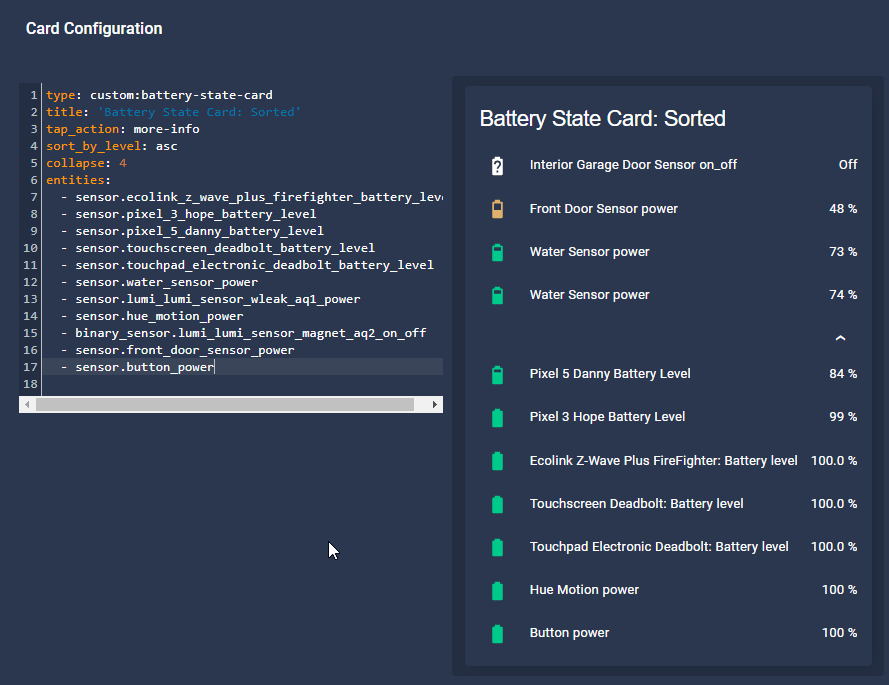Open Pixel 5 Danny Battery Level entry
The image size is (889, 685).
click(668, 374)
